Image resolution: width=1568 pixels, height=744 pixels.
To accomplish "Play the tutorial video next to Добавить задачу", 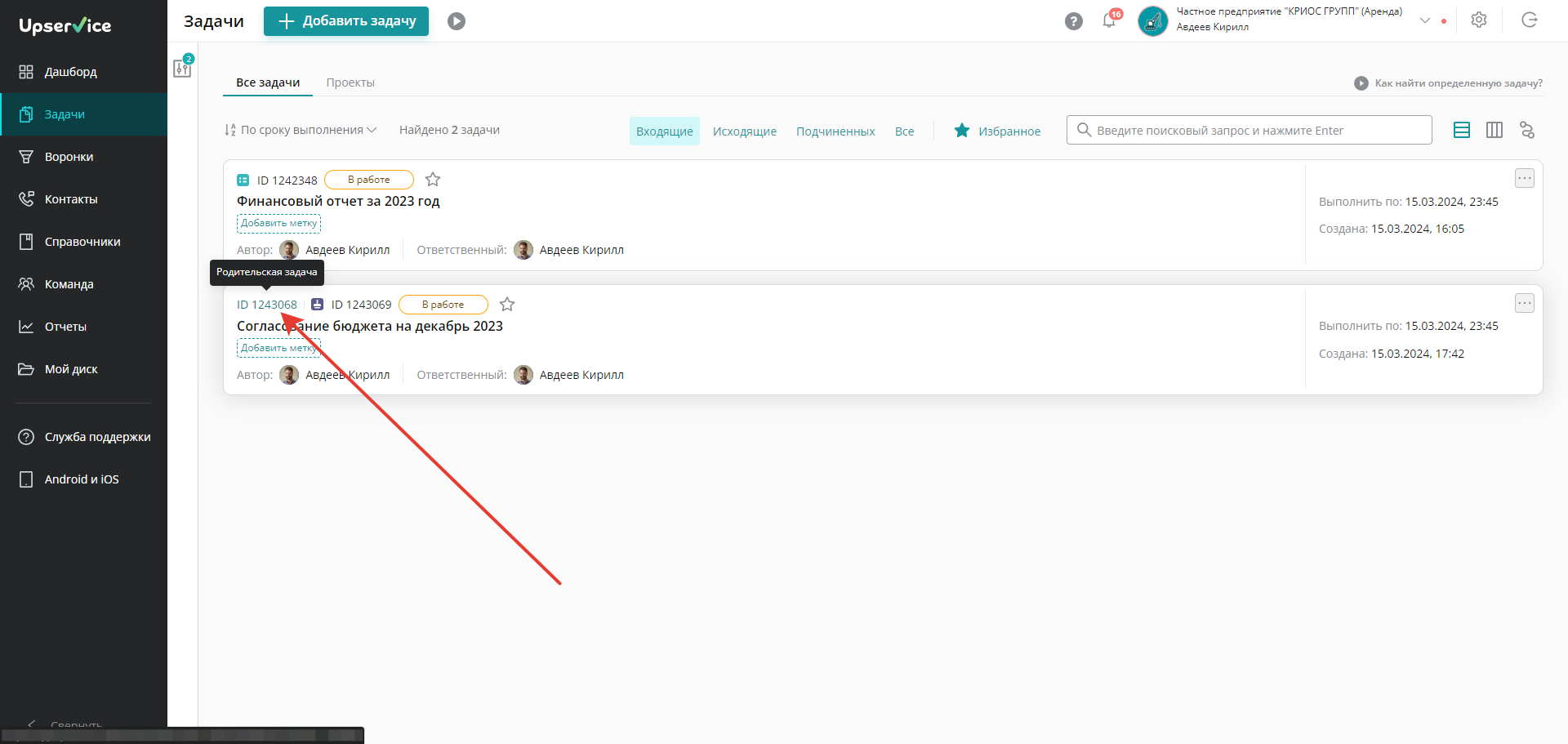I will 457,21.
